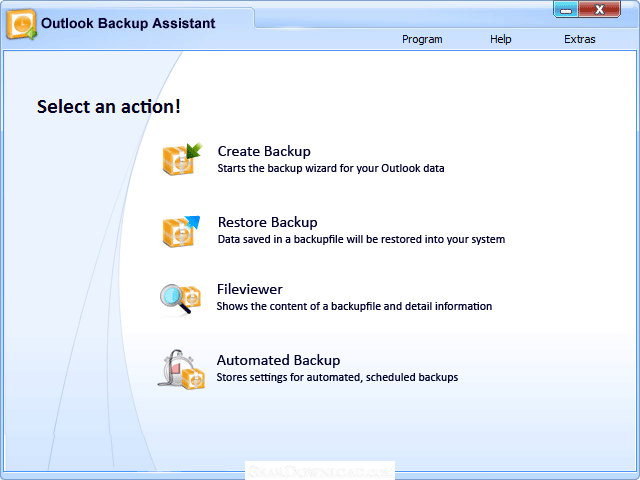The image size is (640, 480).
Task: Click the Fileviewer magnifying glass icon
Action: pos(180,300)
